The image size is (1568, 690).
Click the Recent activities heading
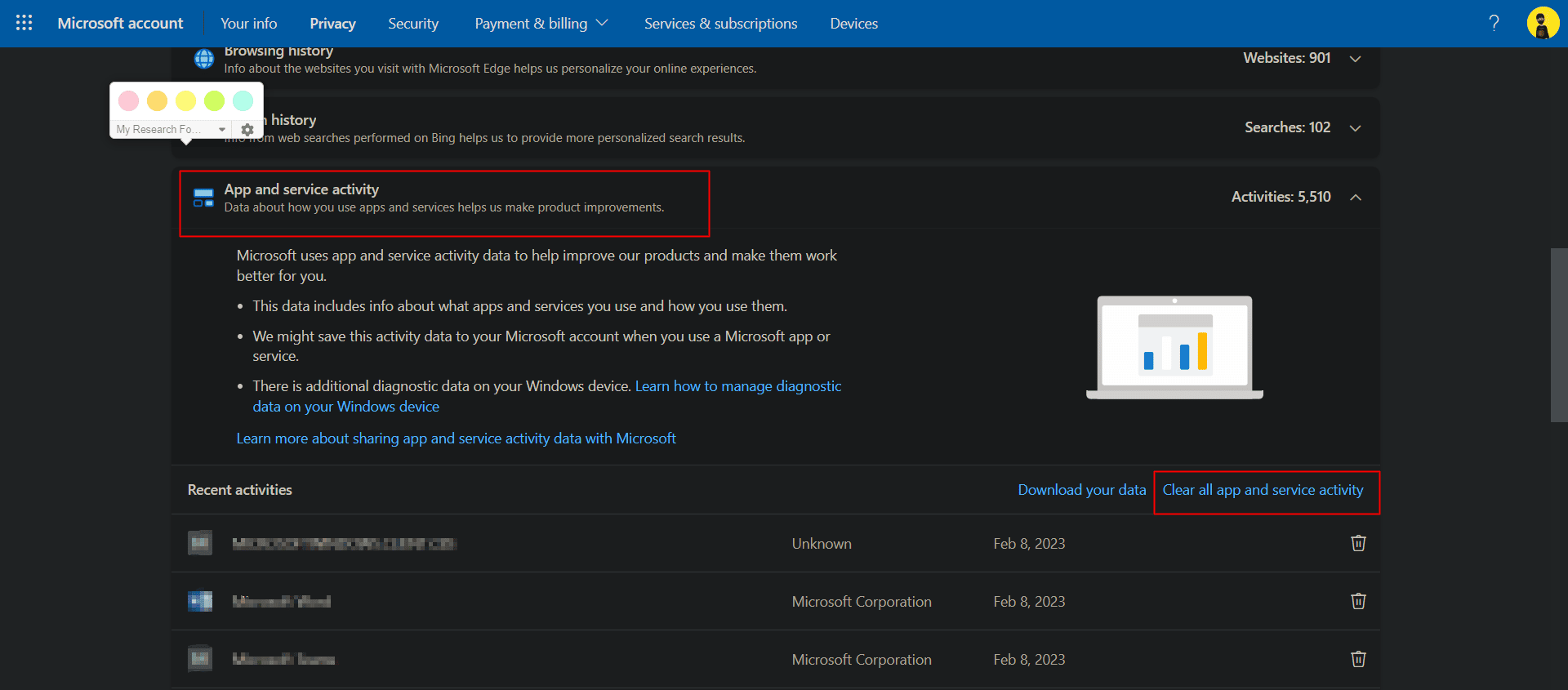pos(239,490)
